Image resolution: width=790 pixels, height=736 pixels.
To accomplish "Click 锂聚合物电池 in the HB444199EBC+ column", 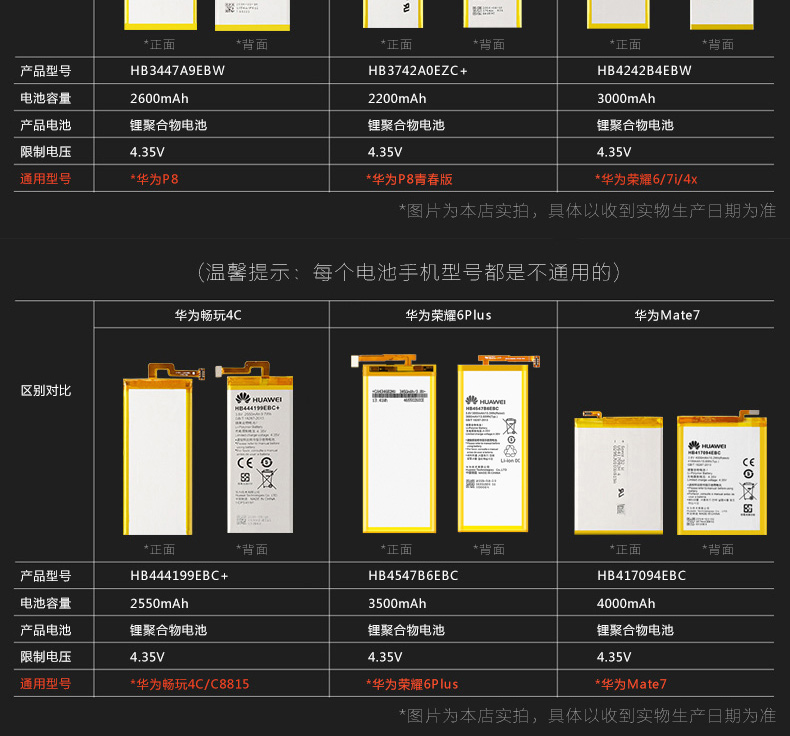I will coord(168,630).
